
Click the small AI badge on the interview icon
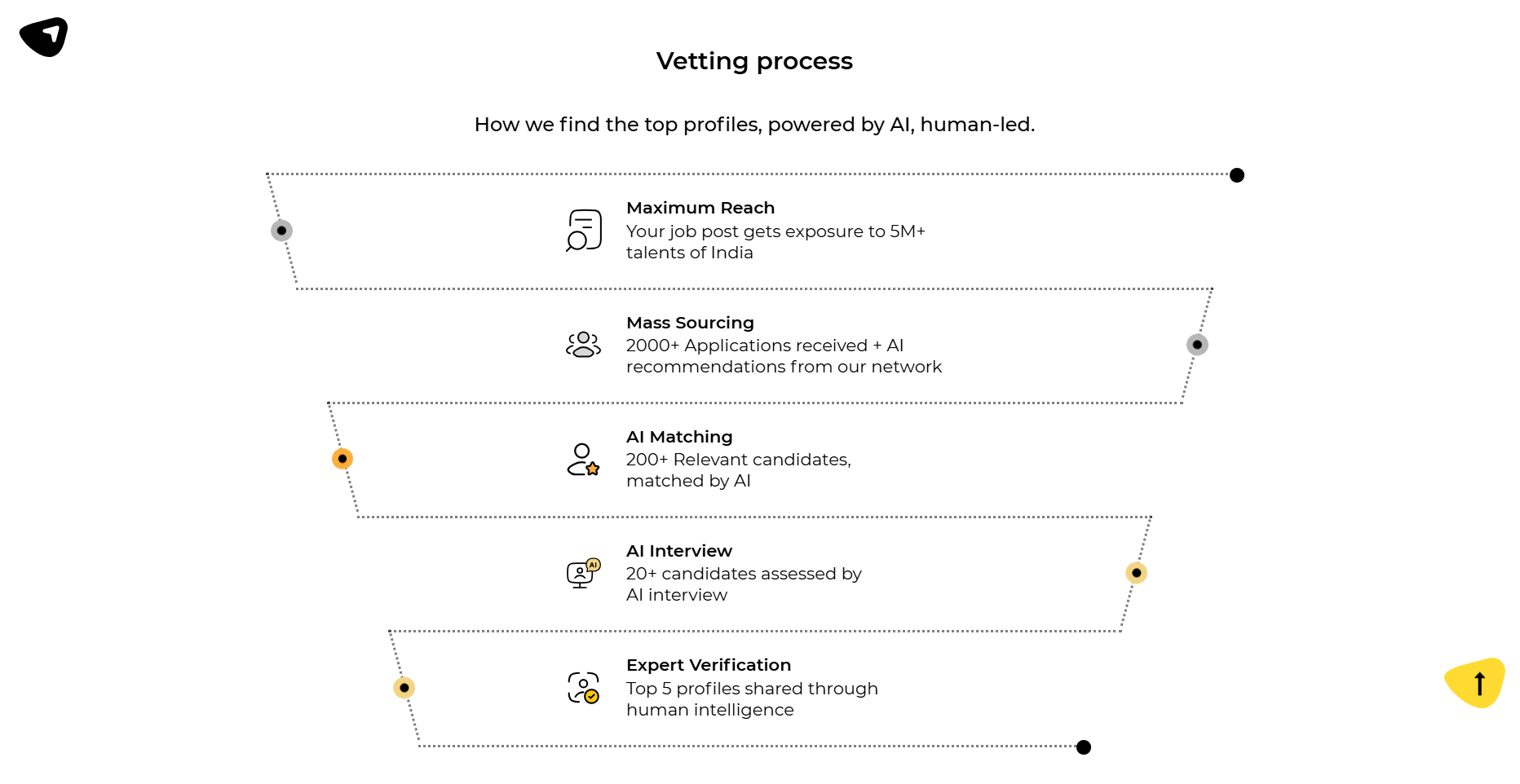(x=593, y=563)
